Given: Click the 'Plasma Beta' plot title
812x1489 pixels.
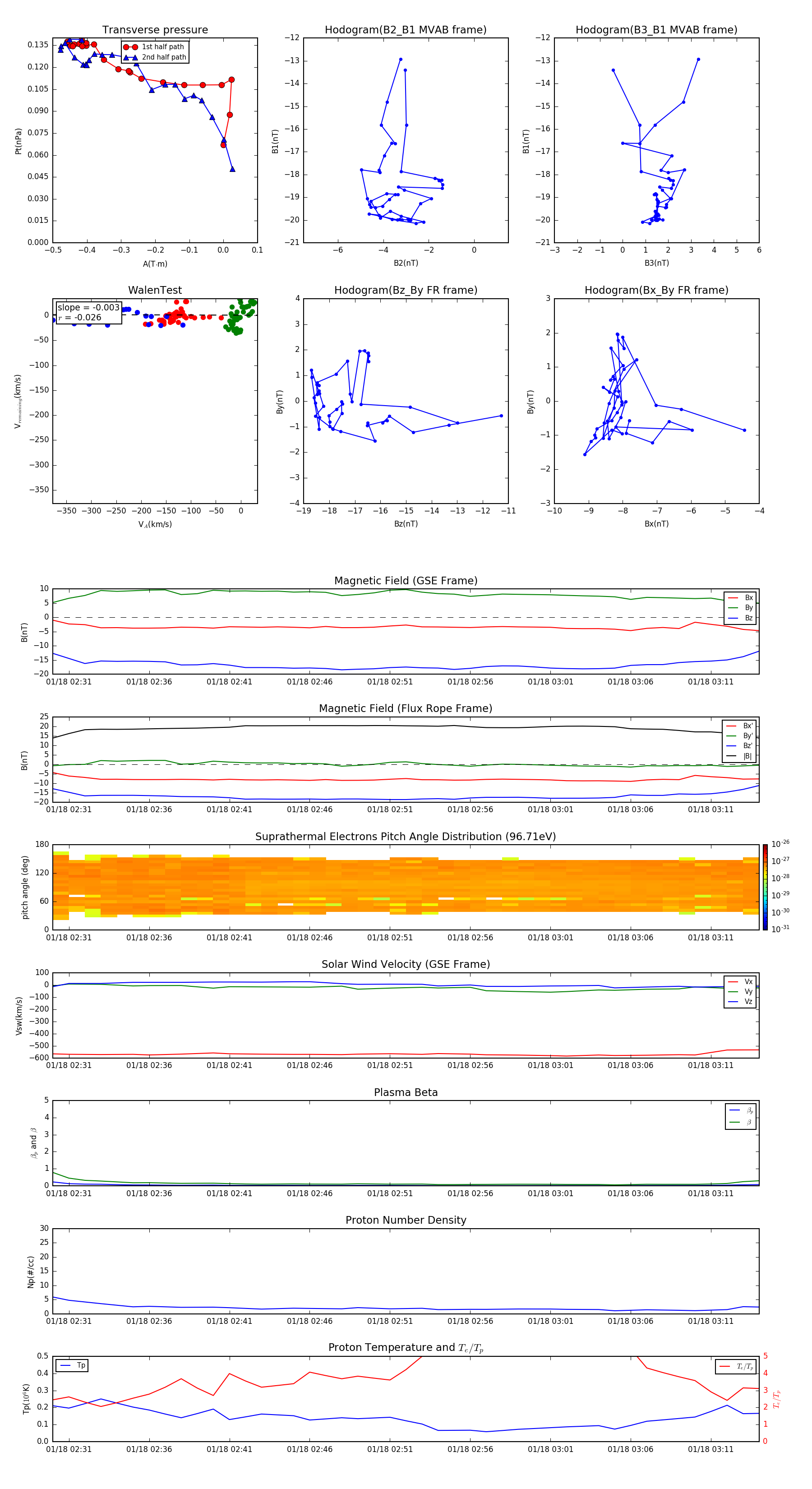Looking at the screenshot, I should (406, 1092).
